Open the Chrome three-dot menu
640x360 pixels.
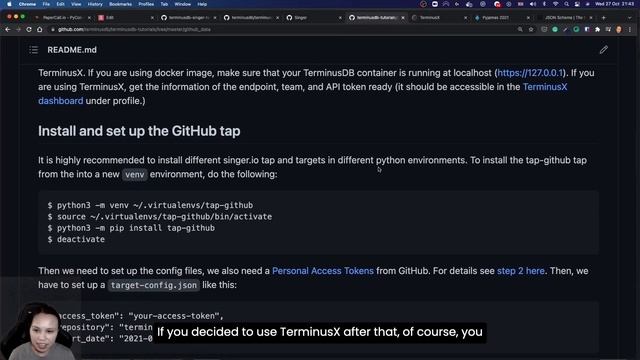pos(630,29)
